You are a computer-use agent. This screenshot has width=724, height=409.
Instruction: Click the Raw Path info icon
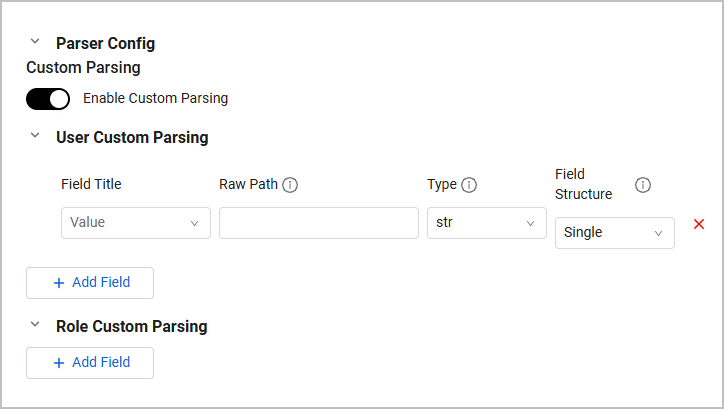tap(290, 185)
